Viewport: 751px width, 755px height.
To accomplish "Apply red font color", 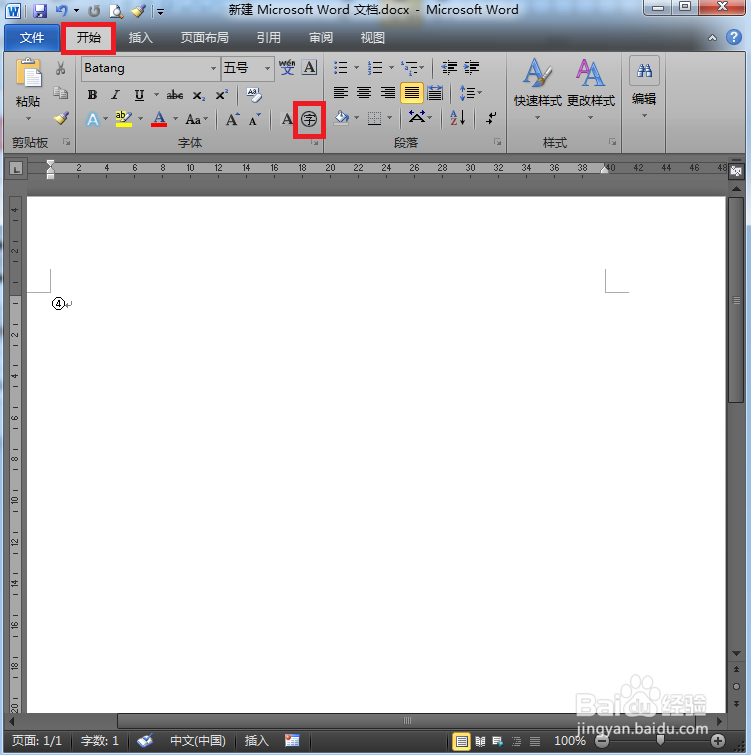I will tap(159, 119).
